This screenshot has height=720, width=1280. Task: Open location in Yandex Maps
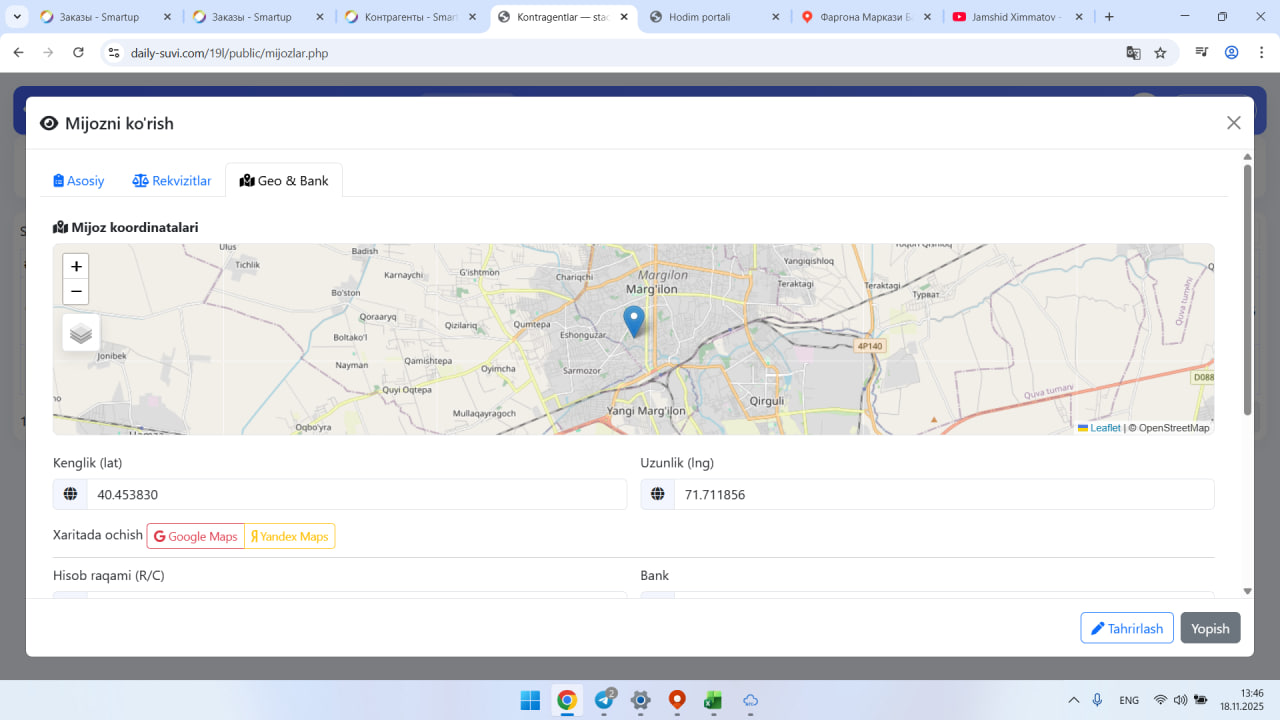[x=290, y=537]
